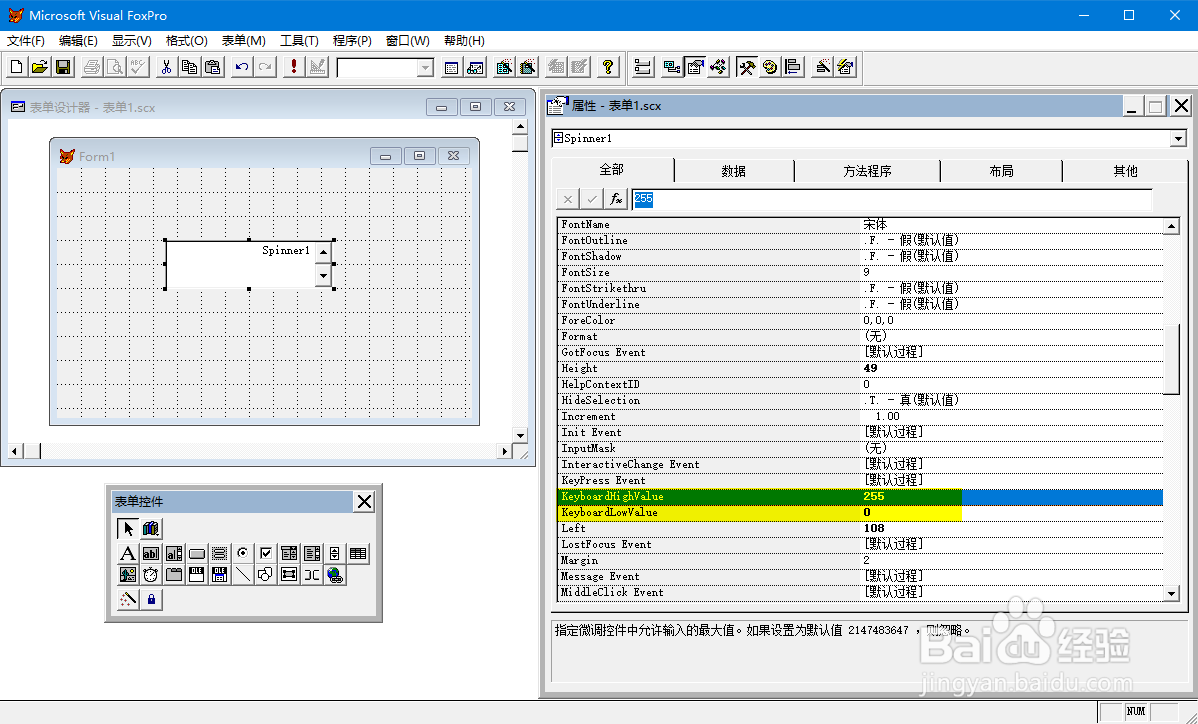Cancel property edit with X button
The image size is (1198, 724).
point(567,199)
